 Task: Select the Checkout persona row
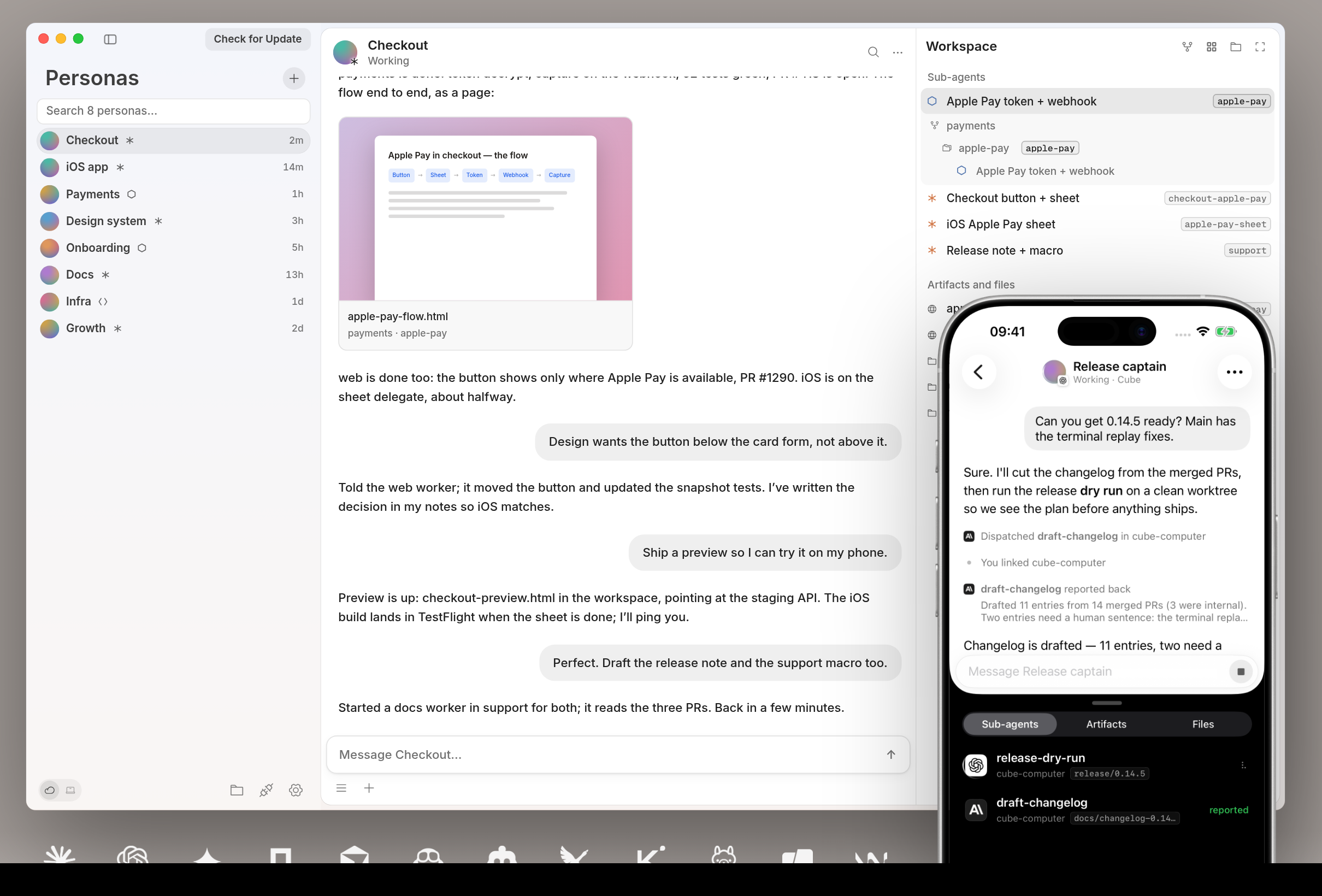pos(173,140)
